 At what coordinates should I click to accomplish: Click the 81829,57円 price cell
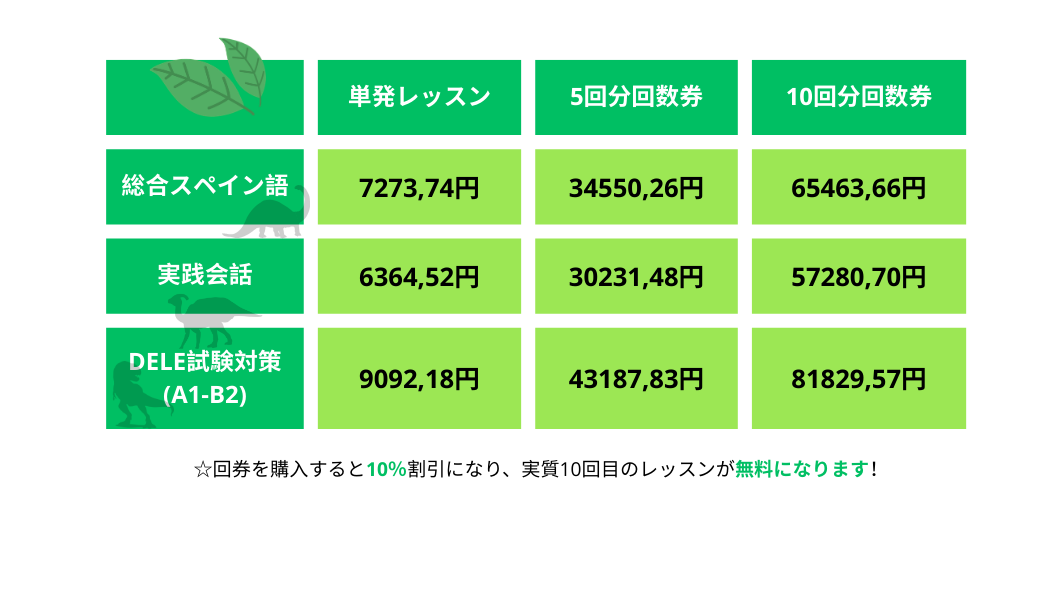tap(858, 379)
